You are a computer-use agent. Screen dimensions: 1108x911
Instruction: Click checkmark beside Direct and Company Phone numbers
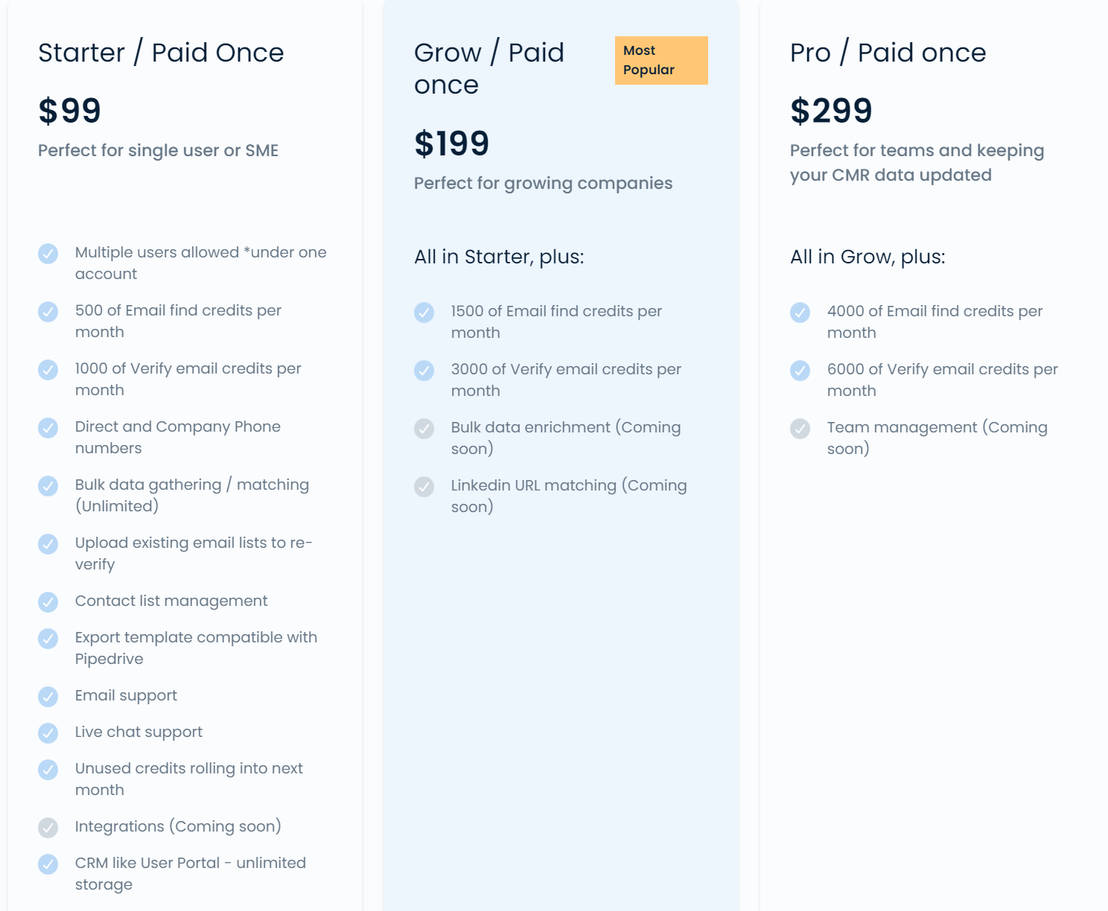coord(48,428)
